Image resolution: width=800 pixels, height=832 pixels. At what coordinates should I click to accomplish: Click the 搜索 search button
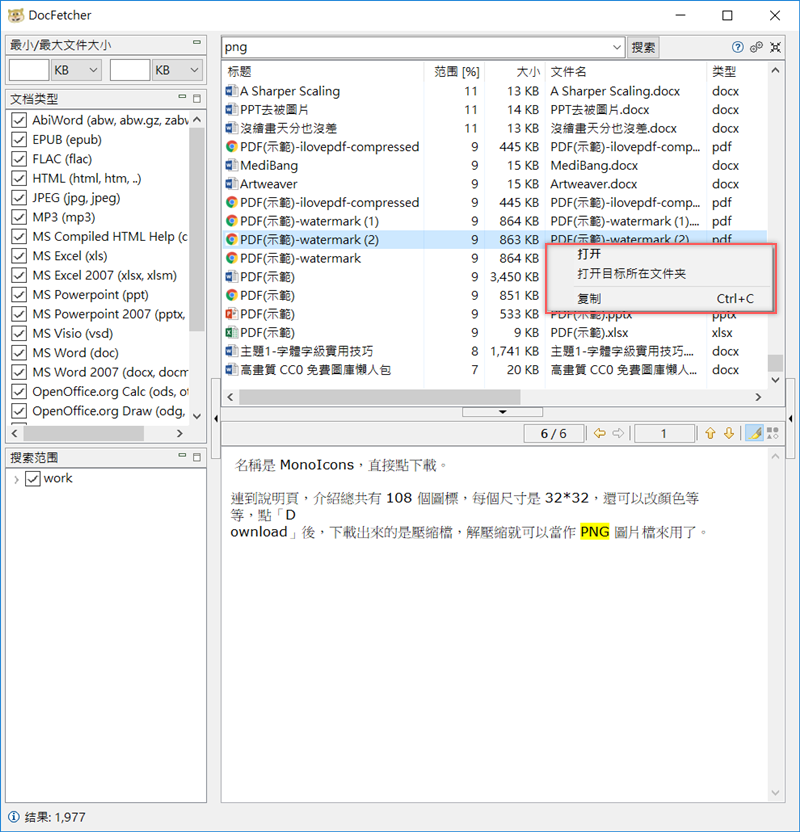(643, 47)
